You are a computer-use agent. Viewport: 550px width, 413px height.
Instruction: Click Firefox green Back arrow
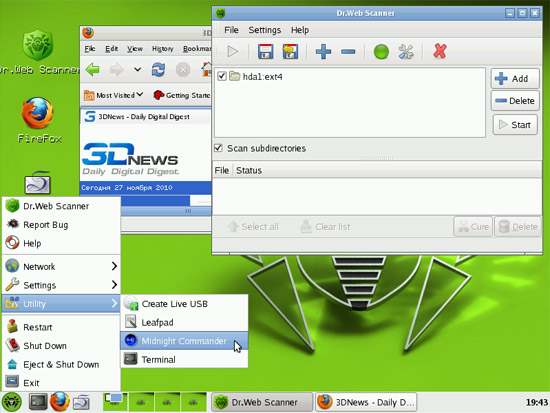point(93,69)
